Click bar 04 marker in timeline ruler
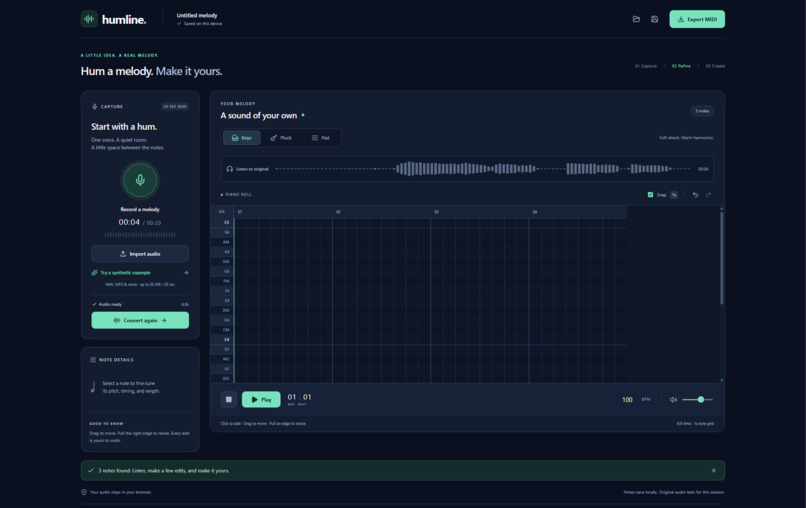The width and height of the screenshot is (806, 508). [535, 212]
